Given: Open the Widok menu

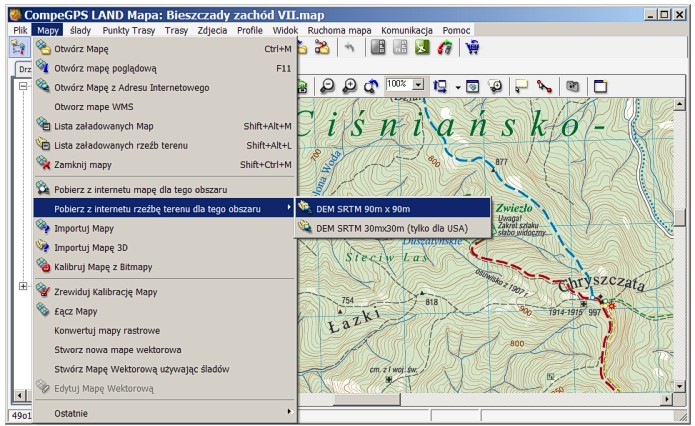Looking at the screenshot, I should click(x=285, y=30).
